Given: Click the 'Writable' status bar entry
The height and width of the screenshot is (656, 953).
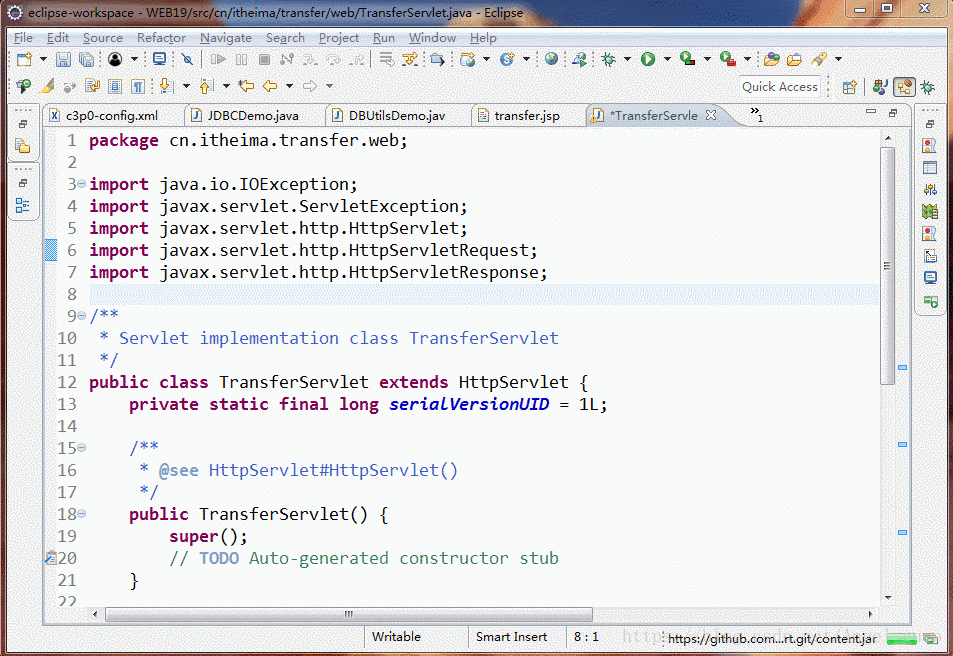Looking at the screenshot, I should coord(396,637).
